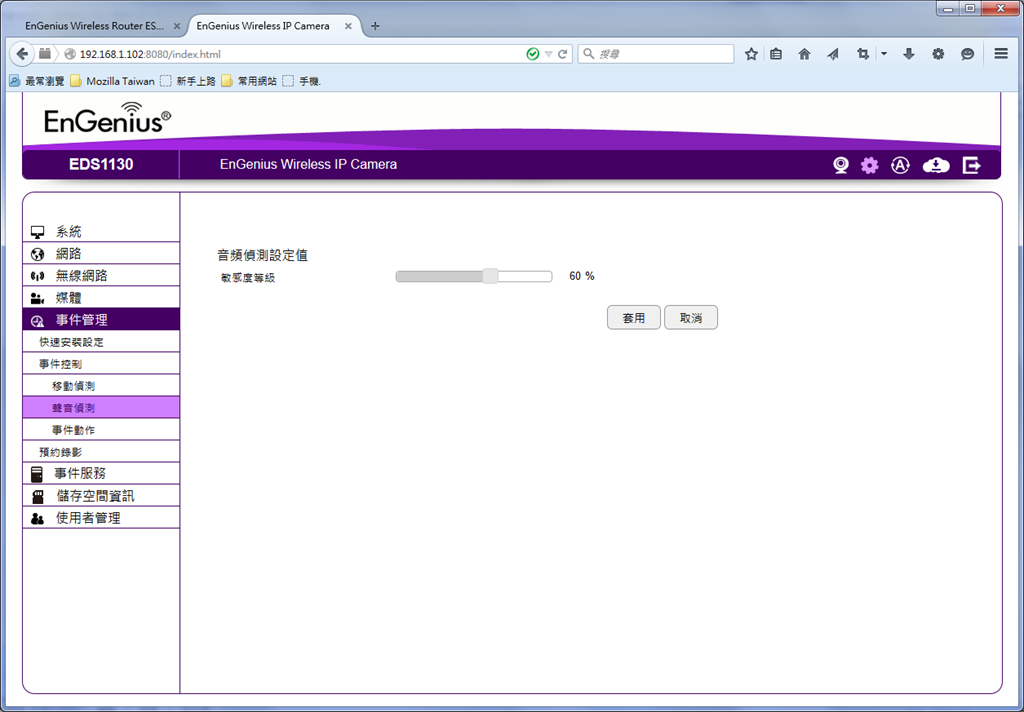The width and height of the screenshot is (1024, 712).
Task: Open the 系統 menu in sidebar
Action: [x=101, y=231]
